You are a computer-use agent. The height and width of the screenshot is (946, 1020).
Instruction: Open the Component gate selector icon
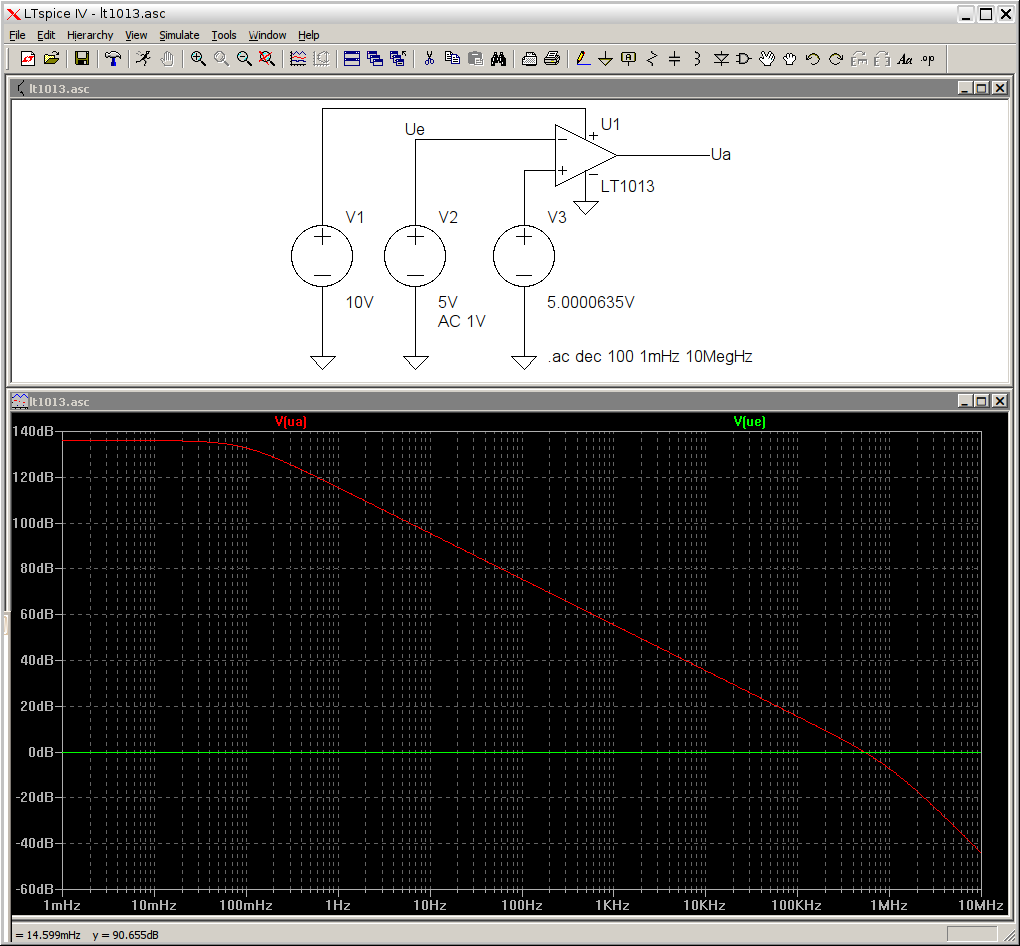(744, 59)
